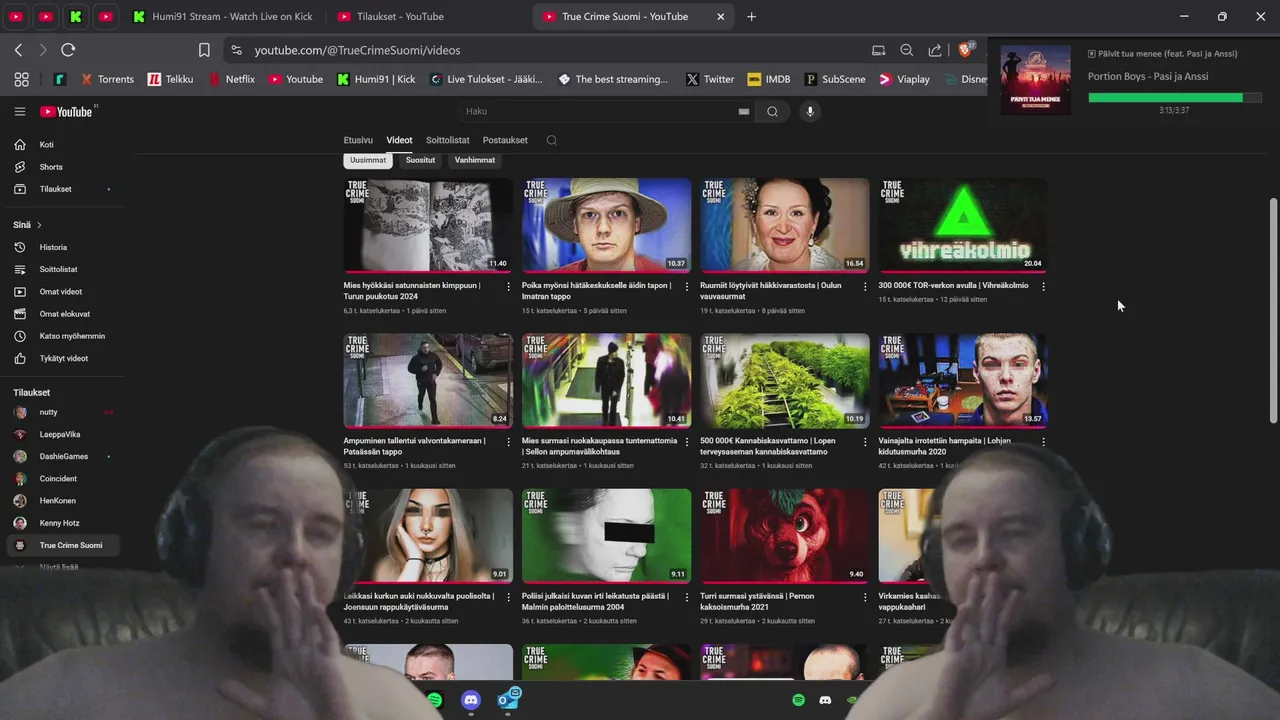
Task: Open options menu for Kannabiskasvattamo video
Action: tap(865, 441)
